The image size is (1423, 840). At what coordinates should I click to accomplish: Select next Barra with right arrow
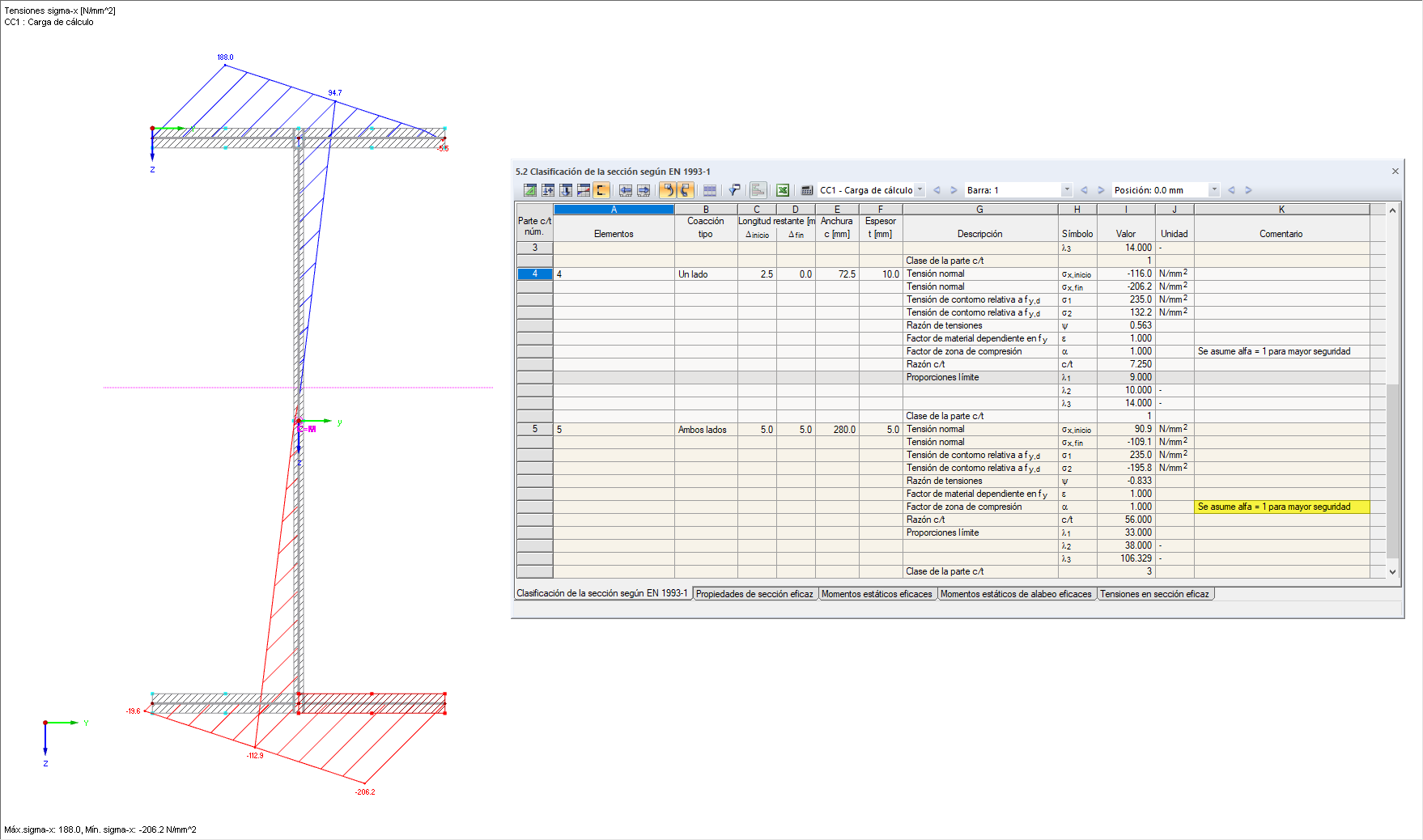1101,190
